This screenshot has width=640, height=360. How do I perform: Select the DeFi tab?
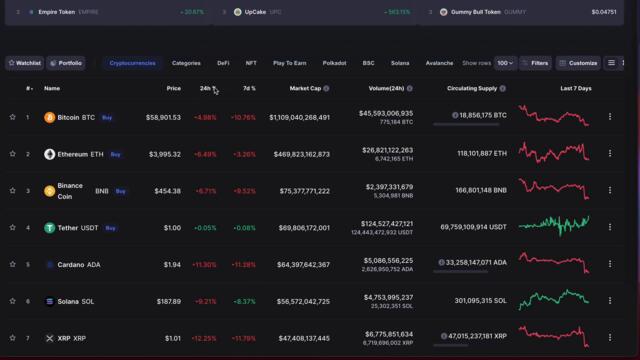[223, 63]
